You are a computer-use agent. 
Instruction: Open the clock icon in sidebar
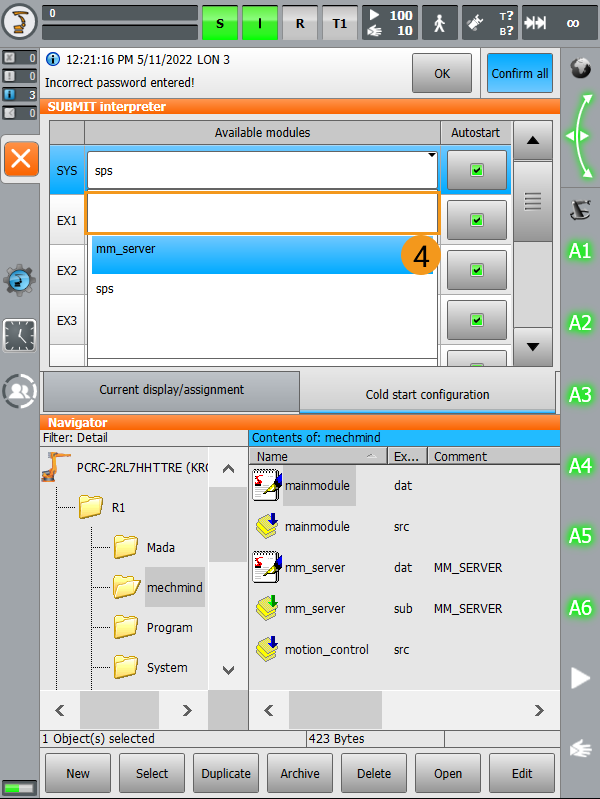click(19, 335)
